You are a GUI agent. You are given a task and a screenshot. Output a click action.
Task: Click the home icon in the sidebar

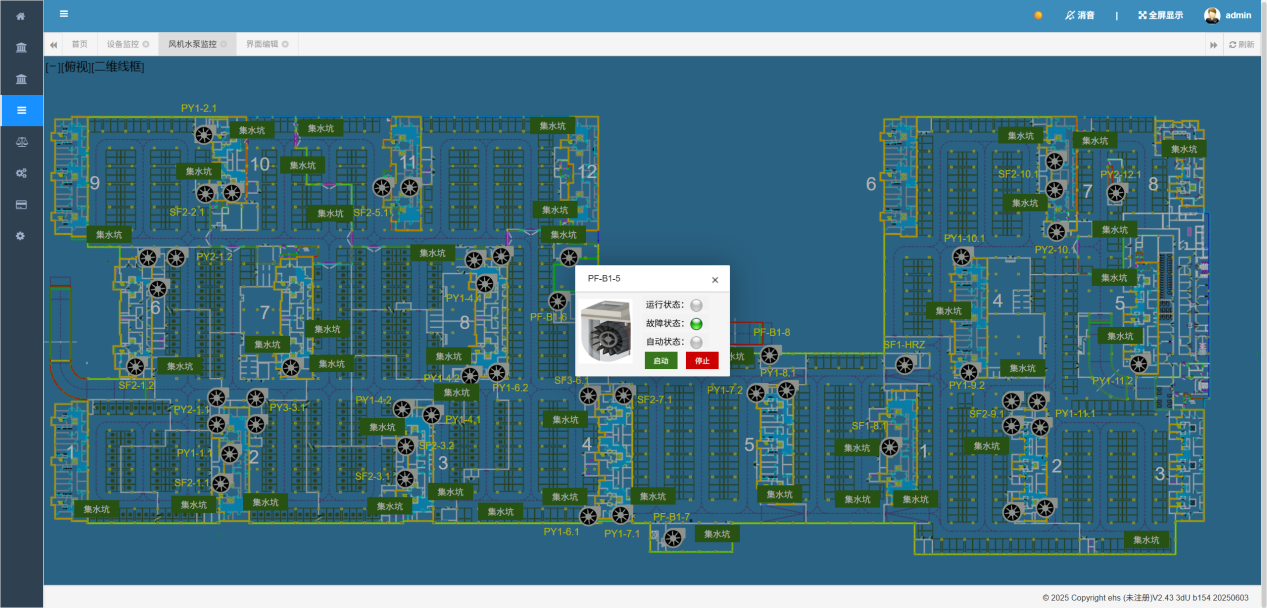pos(21,17)
